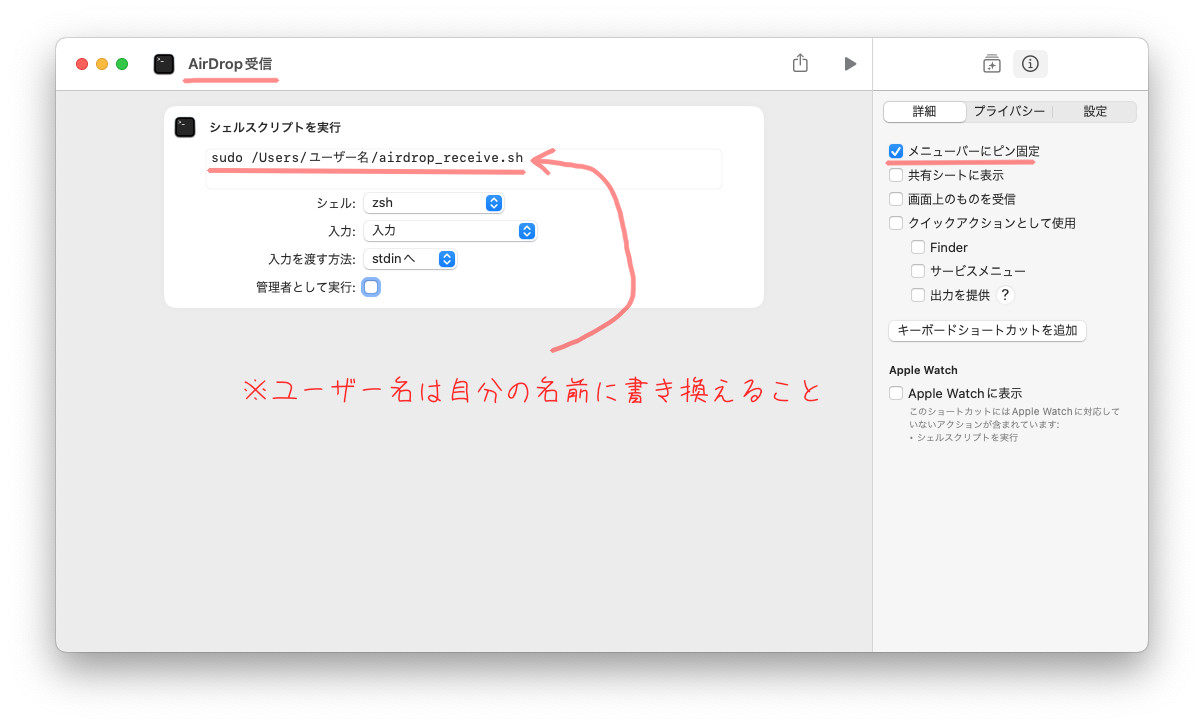Viewport: 1204px width, 726px height.
Task: Click the AirDrop受信 shortcut terminal icon
Action: 164,64
